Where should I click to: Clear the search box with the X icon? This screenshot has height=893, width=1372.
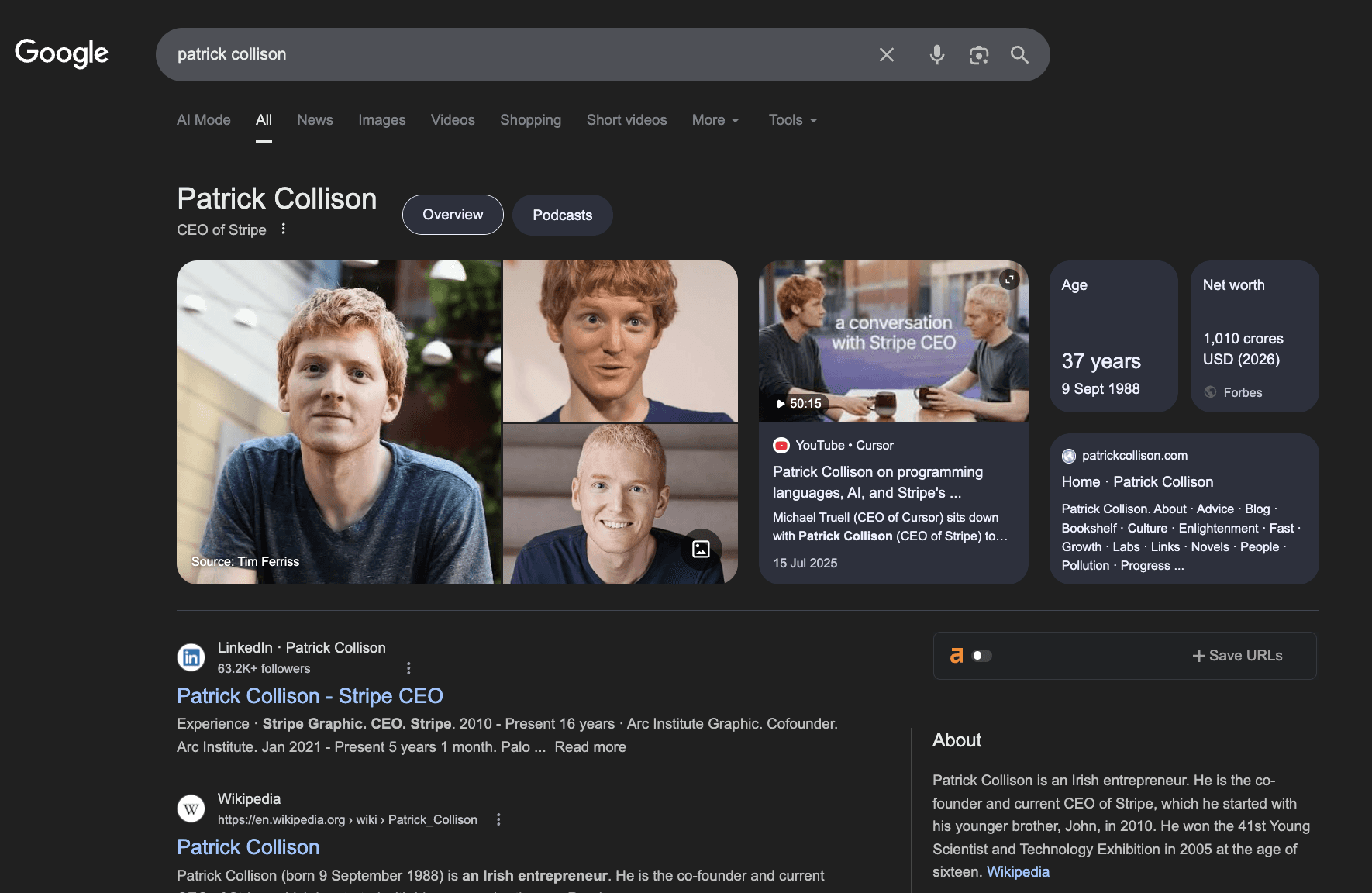887,54
